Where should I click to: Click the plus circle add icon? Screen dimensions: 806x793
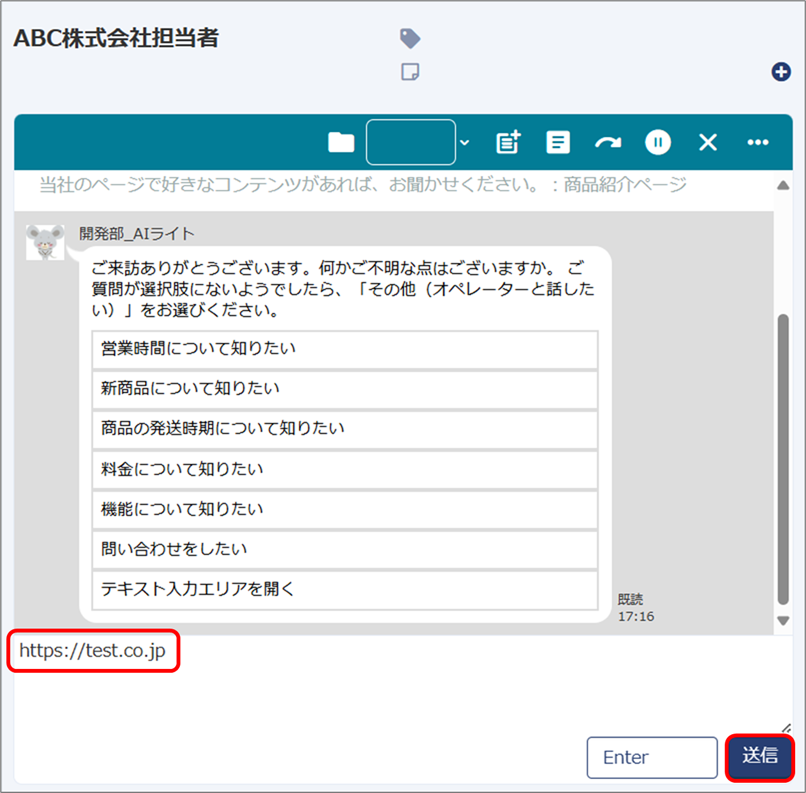pyautogui.click(x=781, y=72)
